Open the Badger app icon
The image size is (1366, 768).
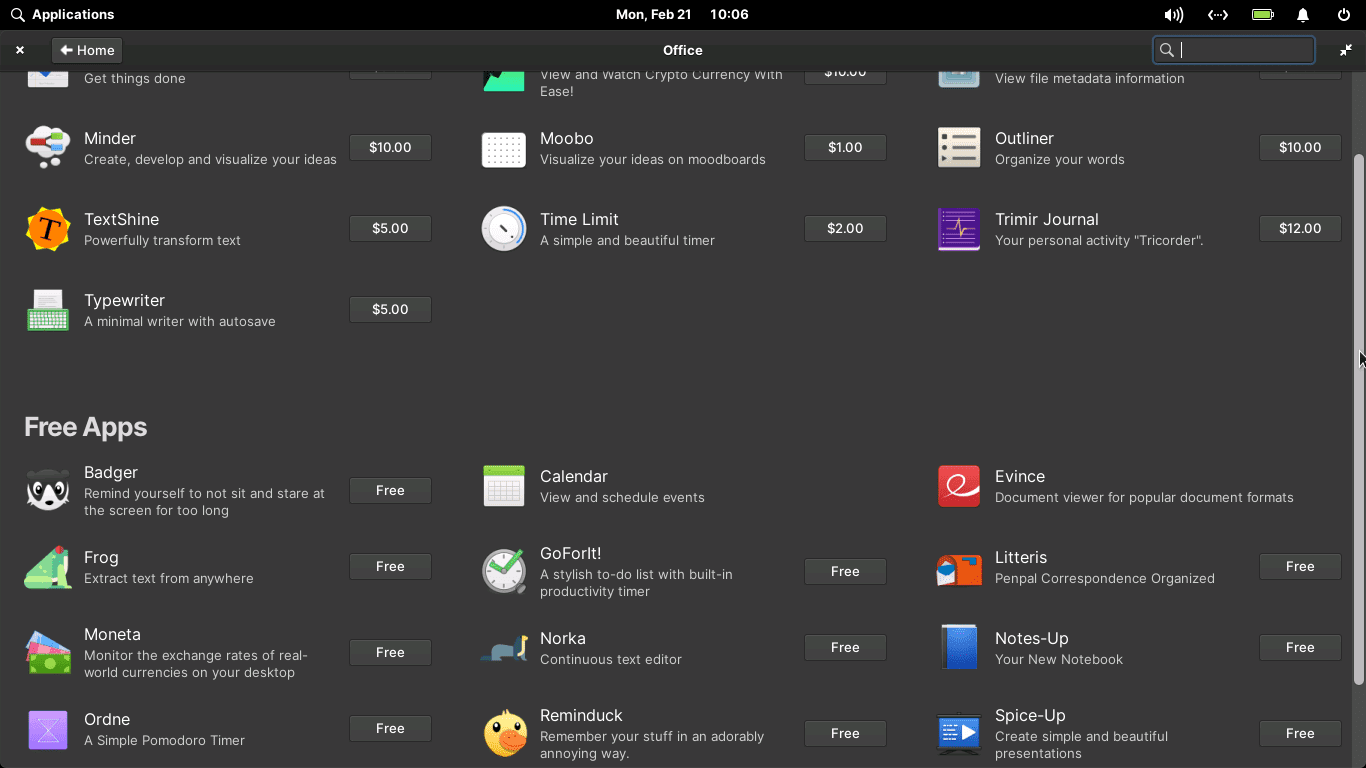coord(48,490)
